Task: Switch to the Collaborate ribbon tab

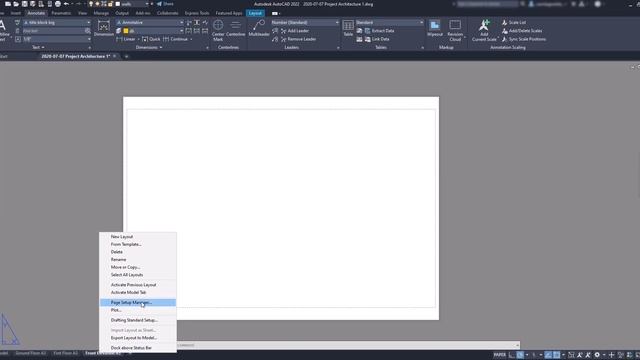Action: [x=167, y=13]
